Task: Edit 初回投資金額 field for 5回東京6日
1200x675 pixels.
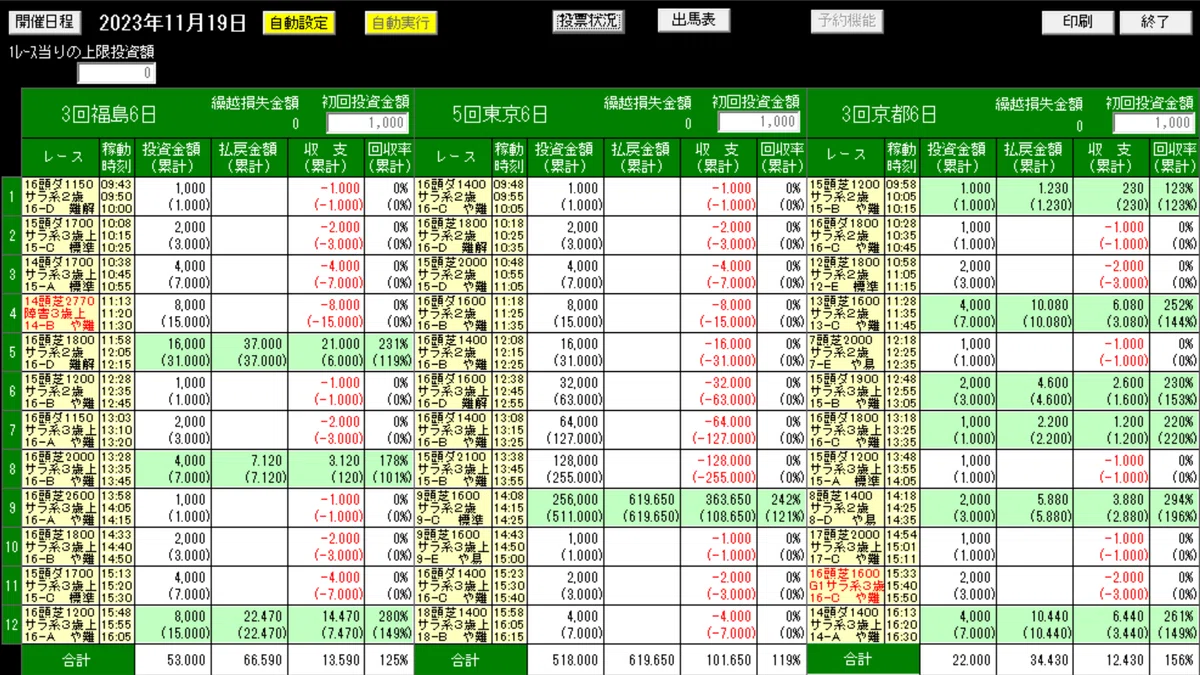Action: (x=758, y=122)
